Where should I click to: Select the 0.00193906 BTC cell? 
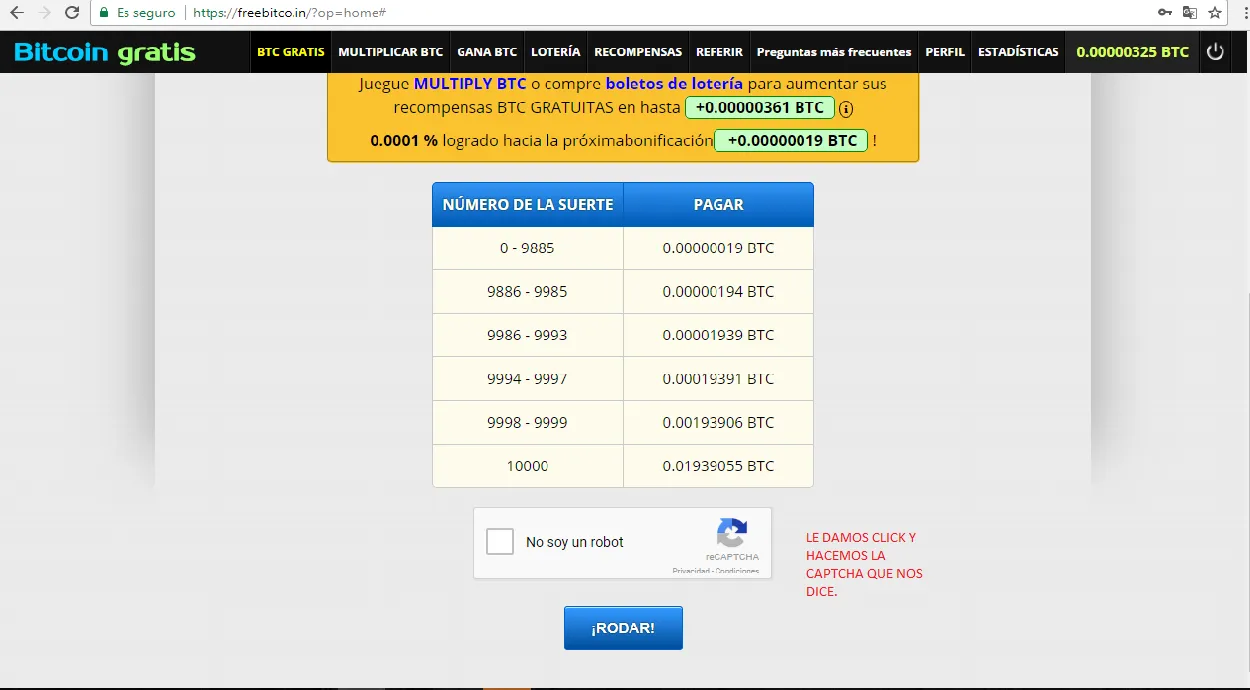click(x=718, y=422)
